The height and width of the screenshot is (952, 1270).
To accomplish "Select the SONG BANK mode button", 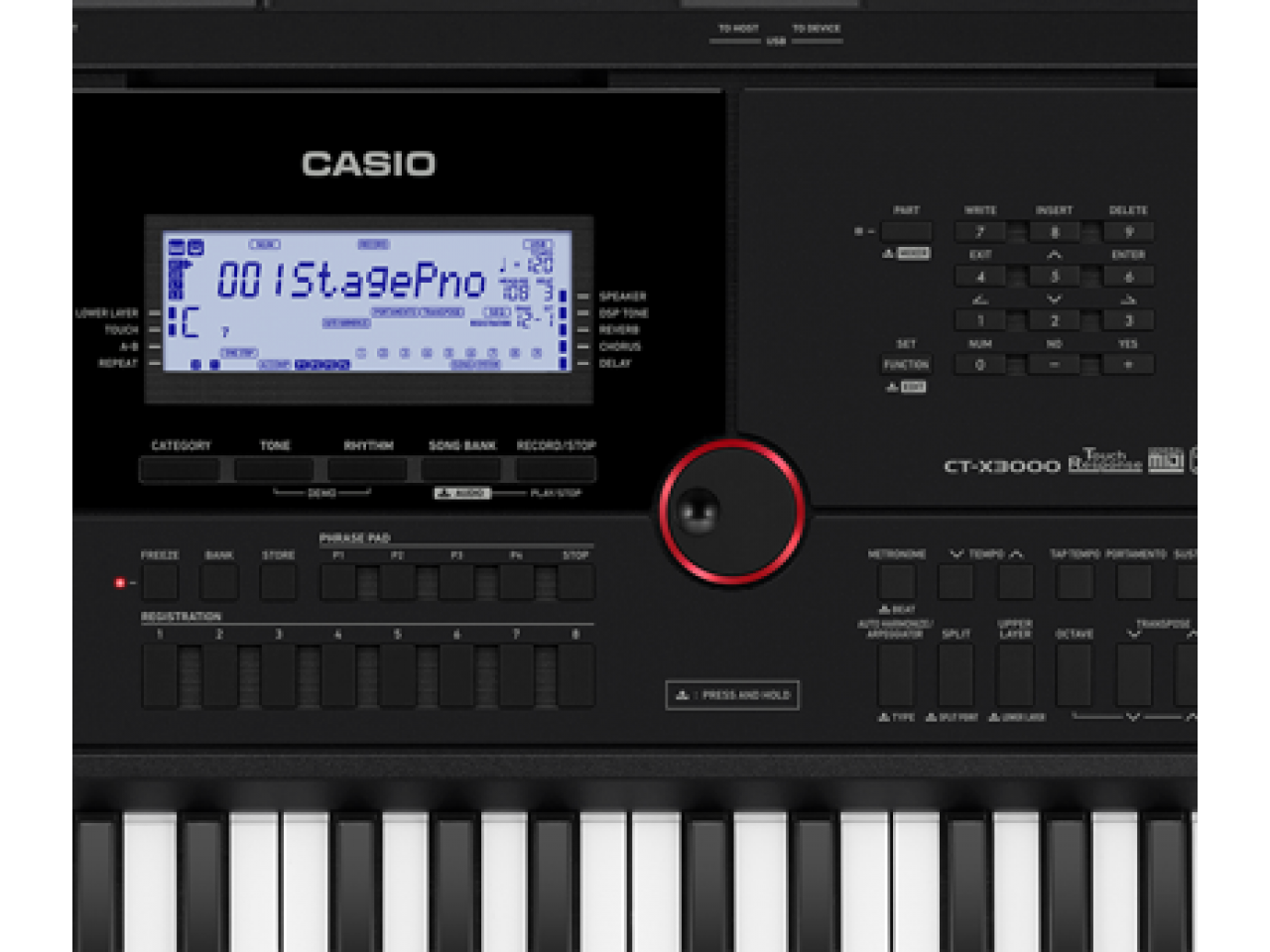I will click(x=461, y=468).
